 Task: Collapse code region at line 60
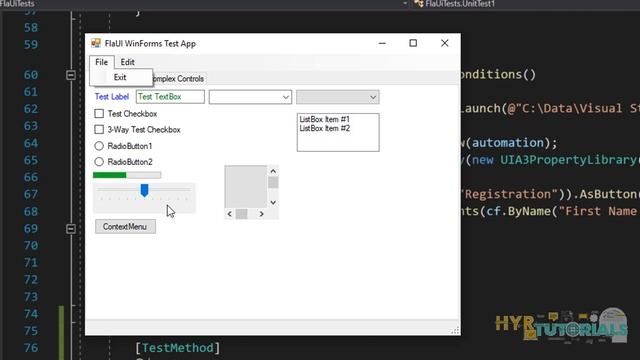point(71,75)
